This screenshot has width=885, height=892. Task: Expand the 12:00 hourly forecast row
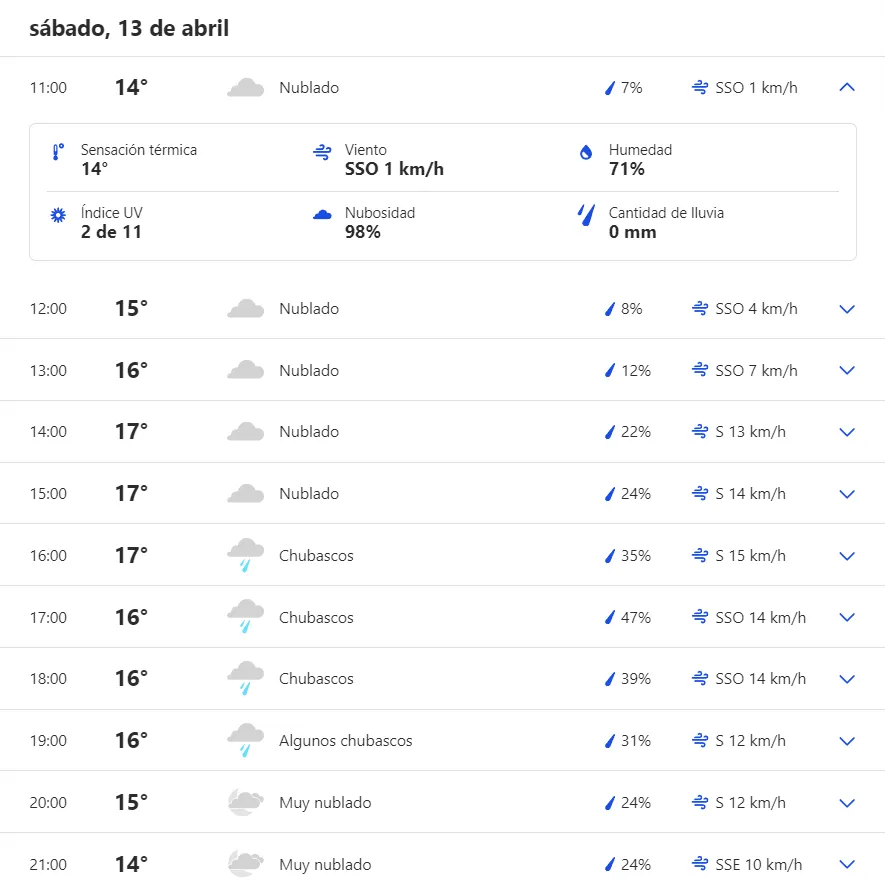(x=846, y=309)
